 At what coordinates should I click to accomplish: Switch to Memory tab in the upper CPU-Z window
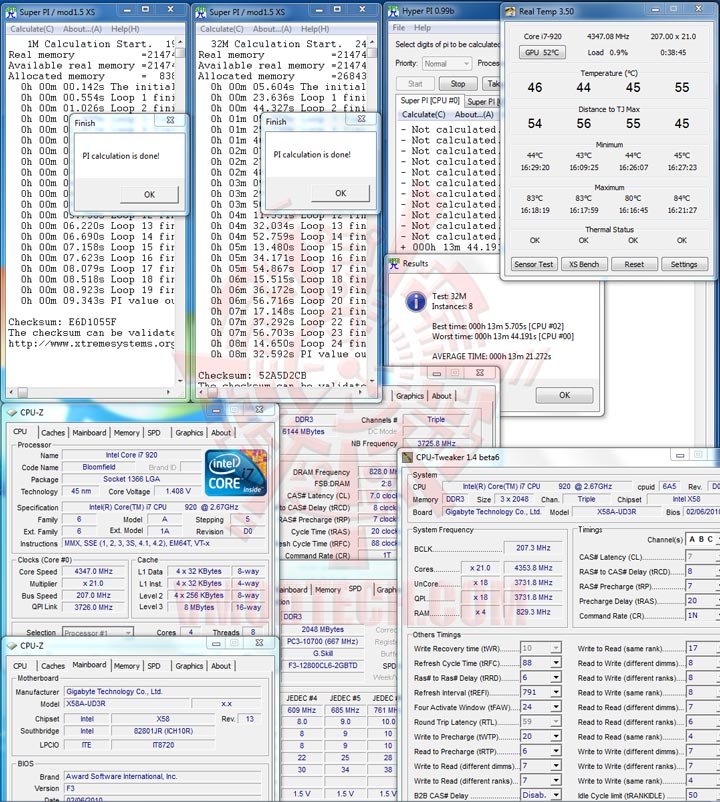[126, 433]
